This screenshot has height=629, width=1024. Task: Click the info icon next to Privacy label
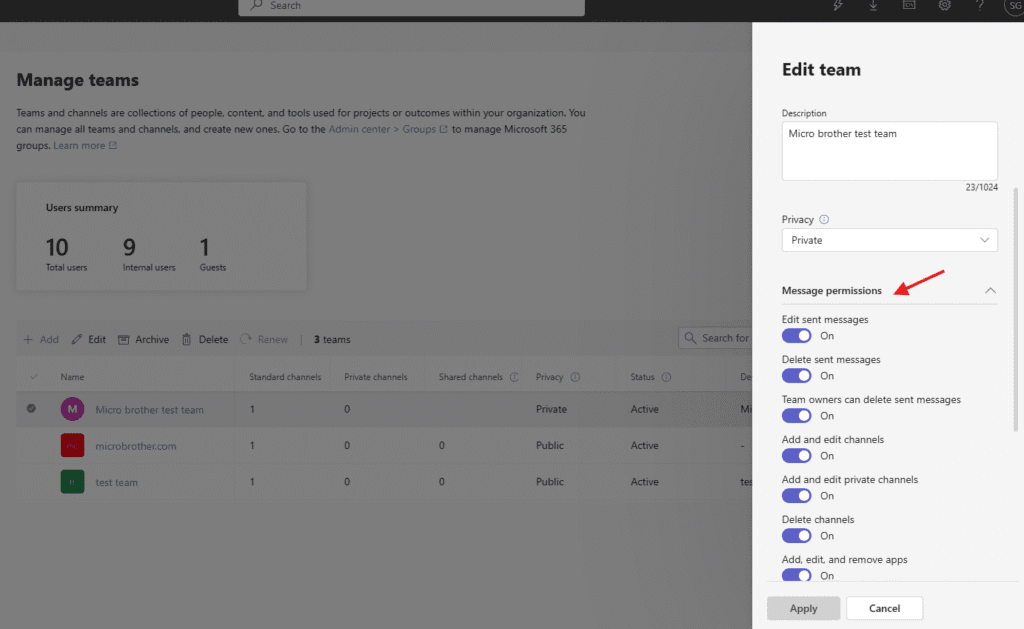tap(824, 220)
